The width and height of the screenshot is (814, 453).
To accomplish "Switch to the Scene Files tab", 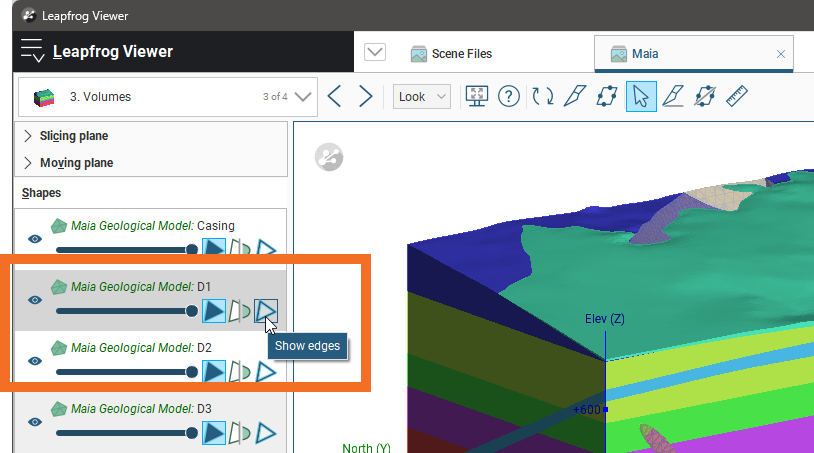I will click(x=452, y=54).
